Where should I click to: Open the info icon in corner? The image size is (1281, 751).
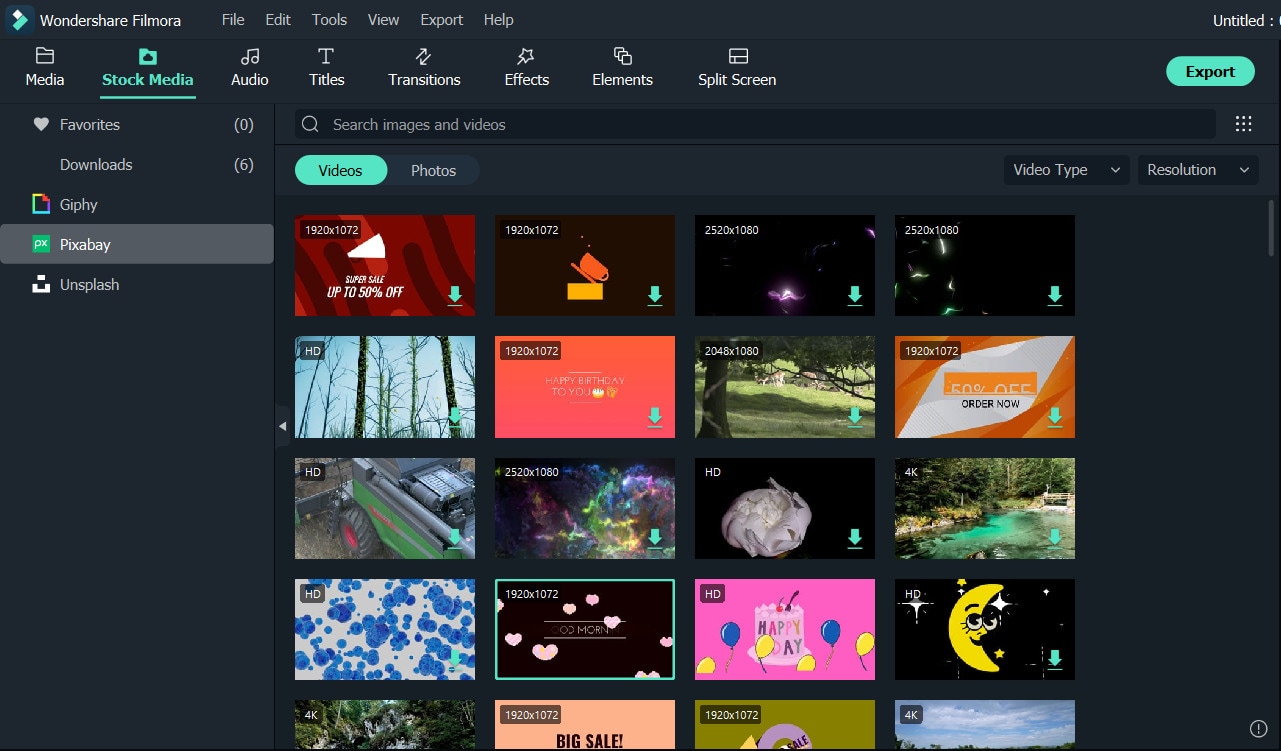(1258, 728)
